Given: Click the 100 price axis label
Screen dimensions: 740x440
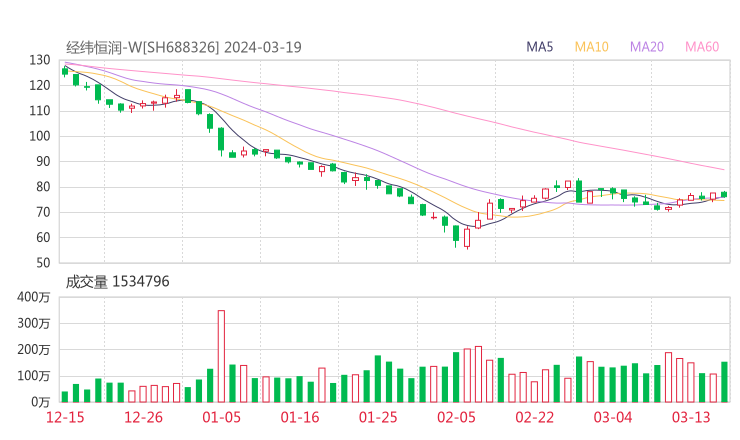Looking at the screenshot, I should click(40, 136).
